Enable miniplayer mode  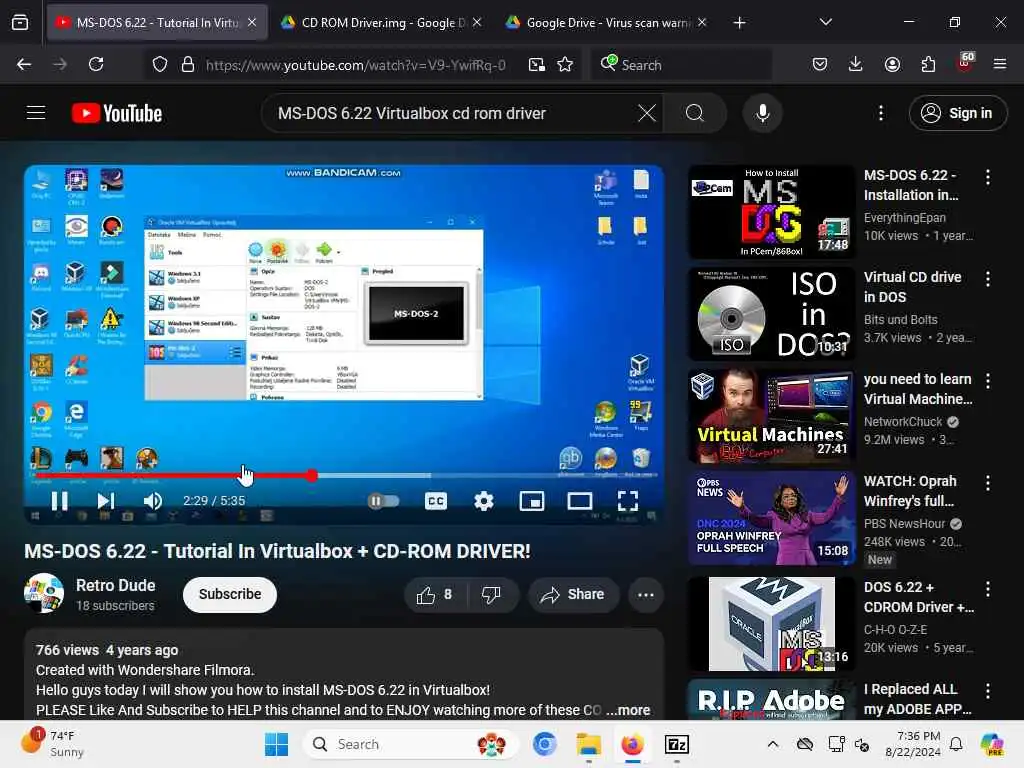click(x=532, y=501)
